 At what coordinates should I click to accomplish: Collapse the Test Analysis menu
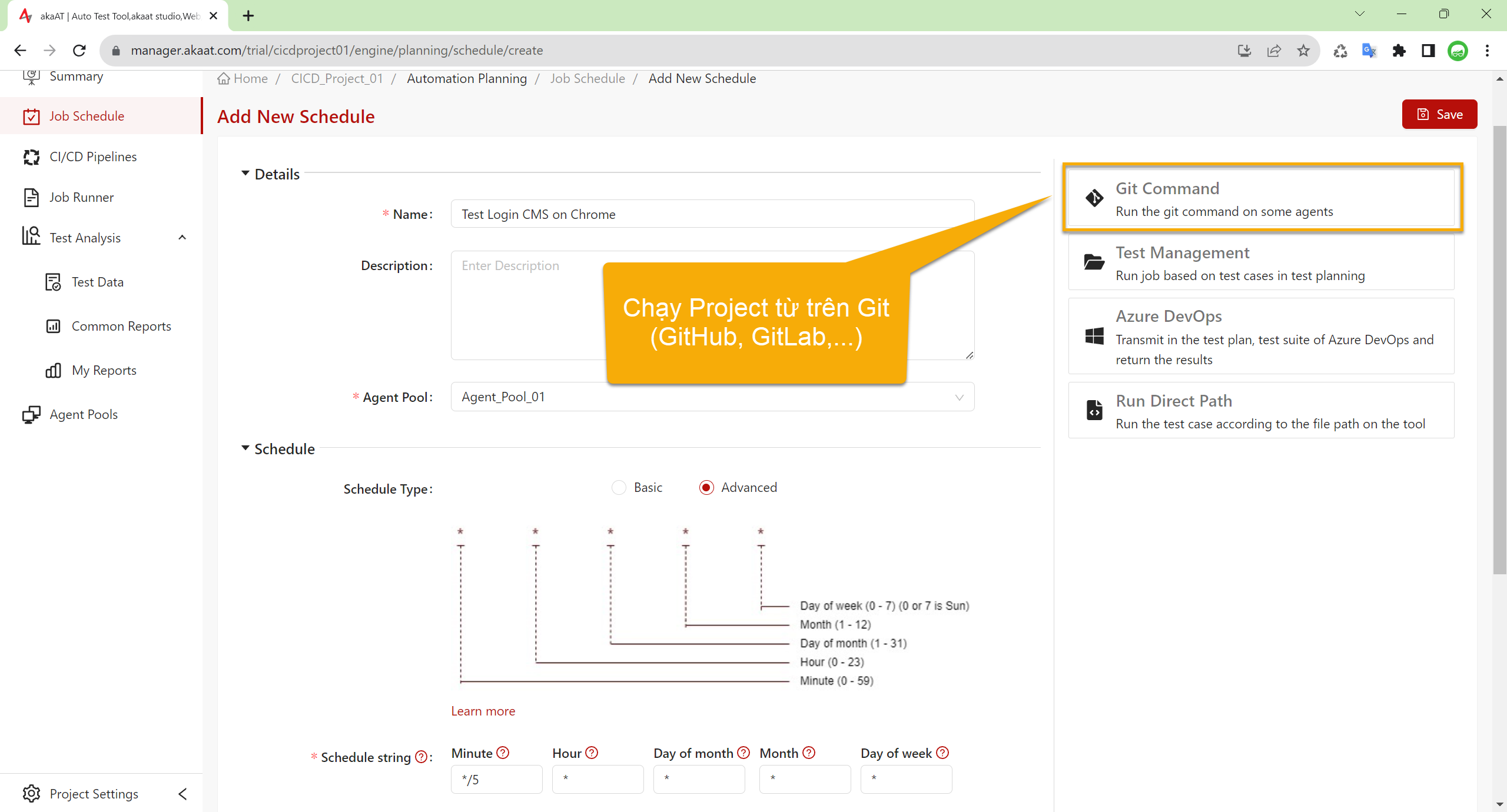pyautogui.click(x=182, y=238)
